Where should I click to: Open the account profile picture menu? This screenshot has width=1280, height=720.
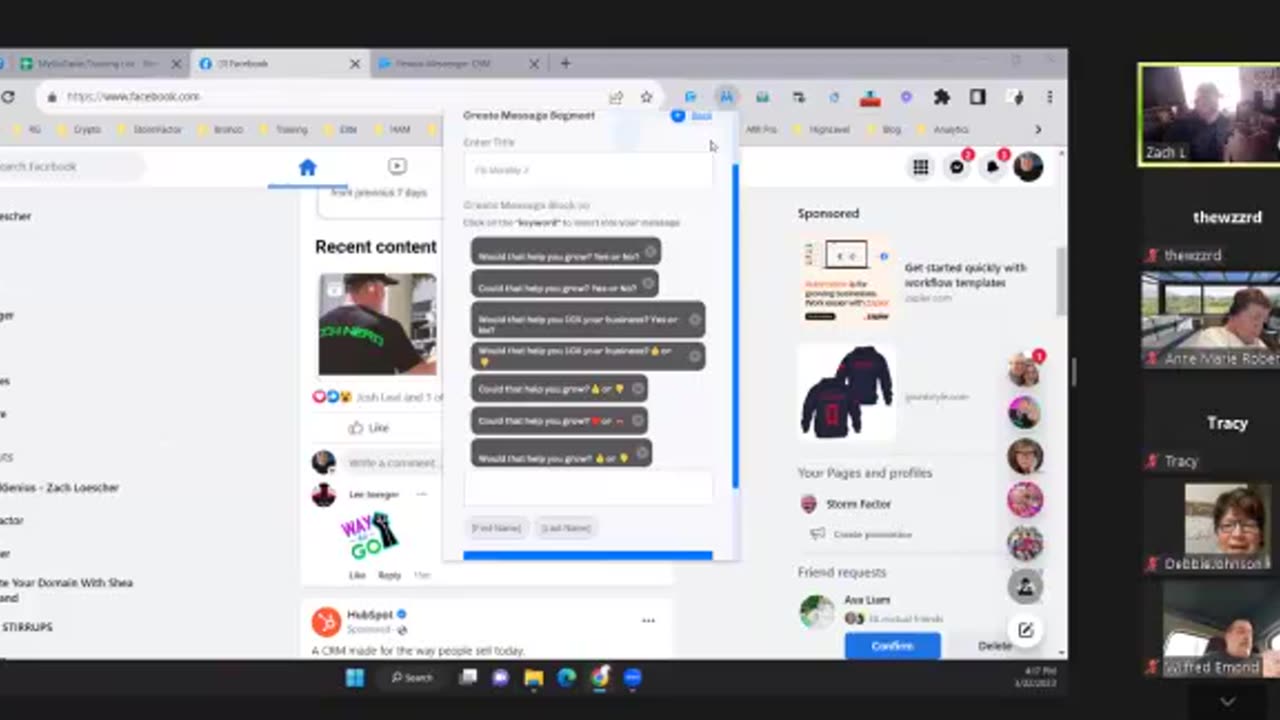click(x=1028, y=167)
